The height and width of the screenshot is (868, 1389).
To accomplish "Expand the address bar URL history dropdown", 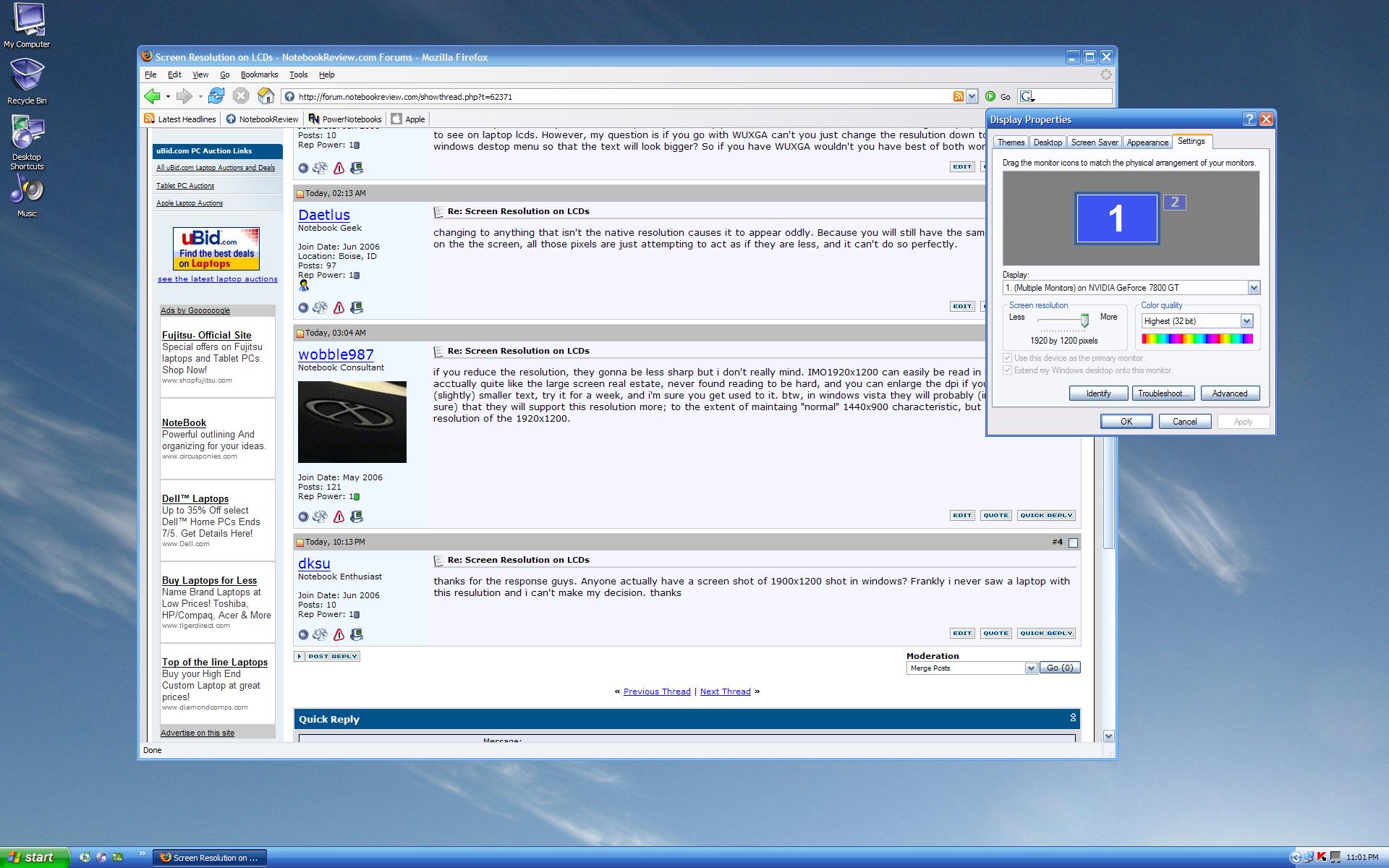I will pyautogui.click(x=972, y=96).
